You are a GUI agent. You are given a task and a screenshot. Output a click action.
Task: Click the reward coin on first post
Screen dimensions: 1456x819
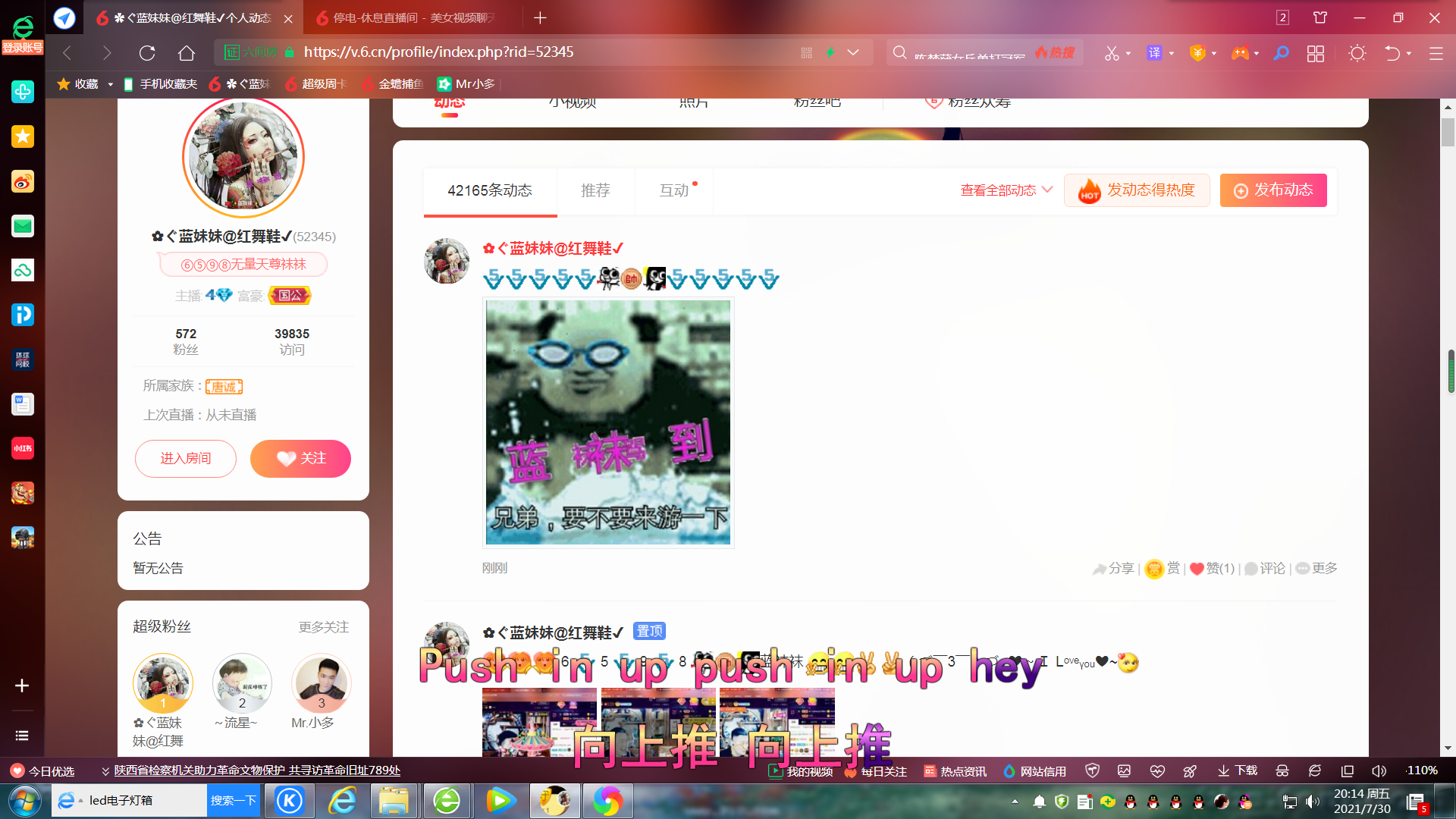(1153, 569)
